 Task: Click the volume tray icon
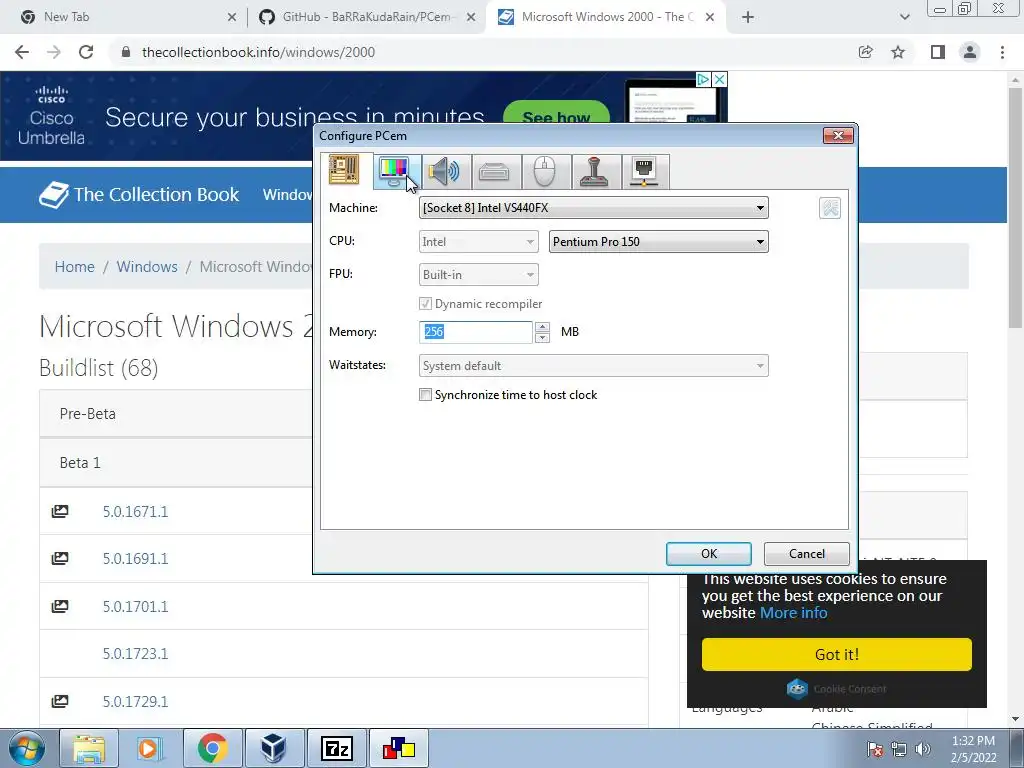[x=923, y=749]
